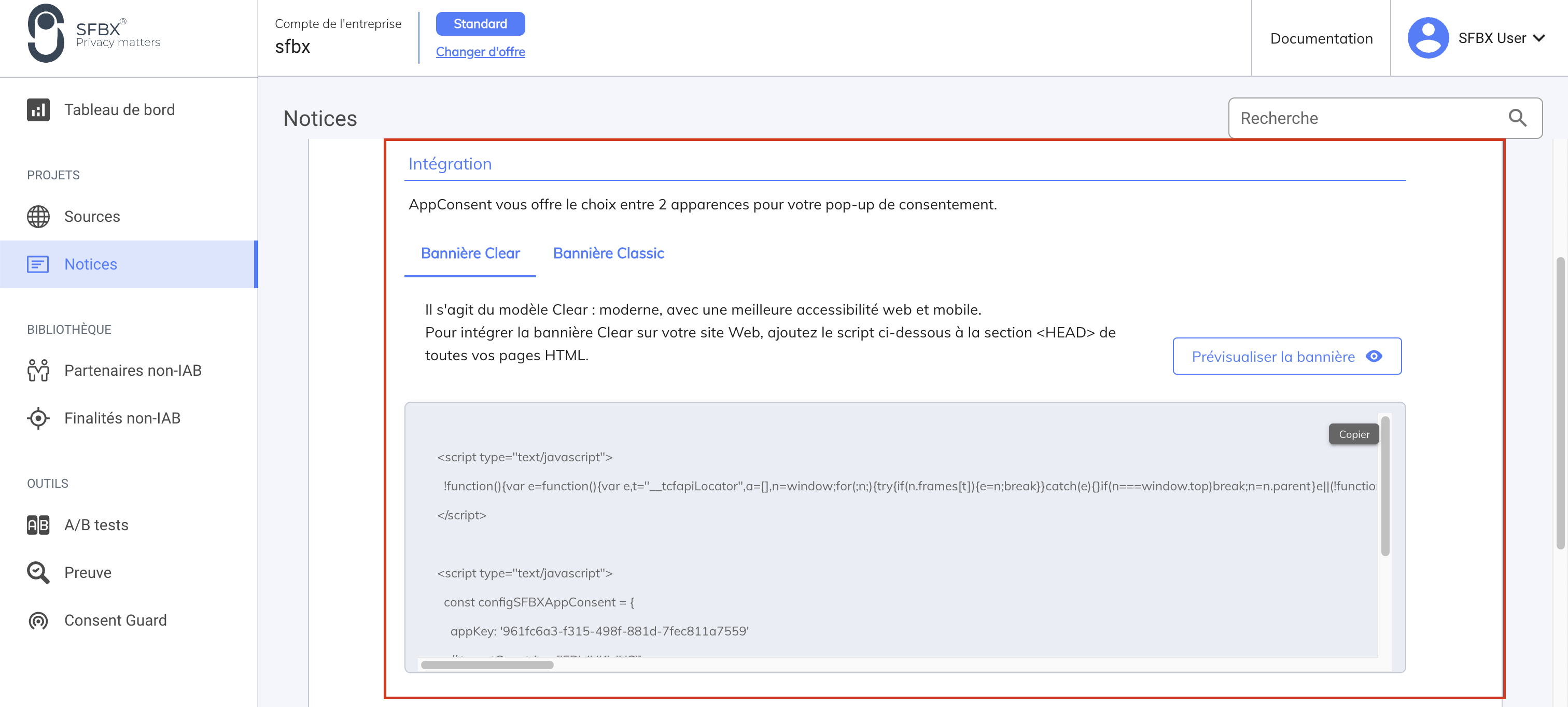Screen dimensions: 1568x707
Task: Click the Copier button on the code block
Action: tap(1353, 434)
